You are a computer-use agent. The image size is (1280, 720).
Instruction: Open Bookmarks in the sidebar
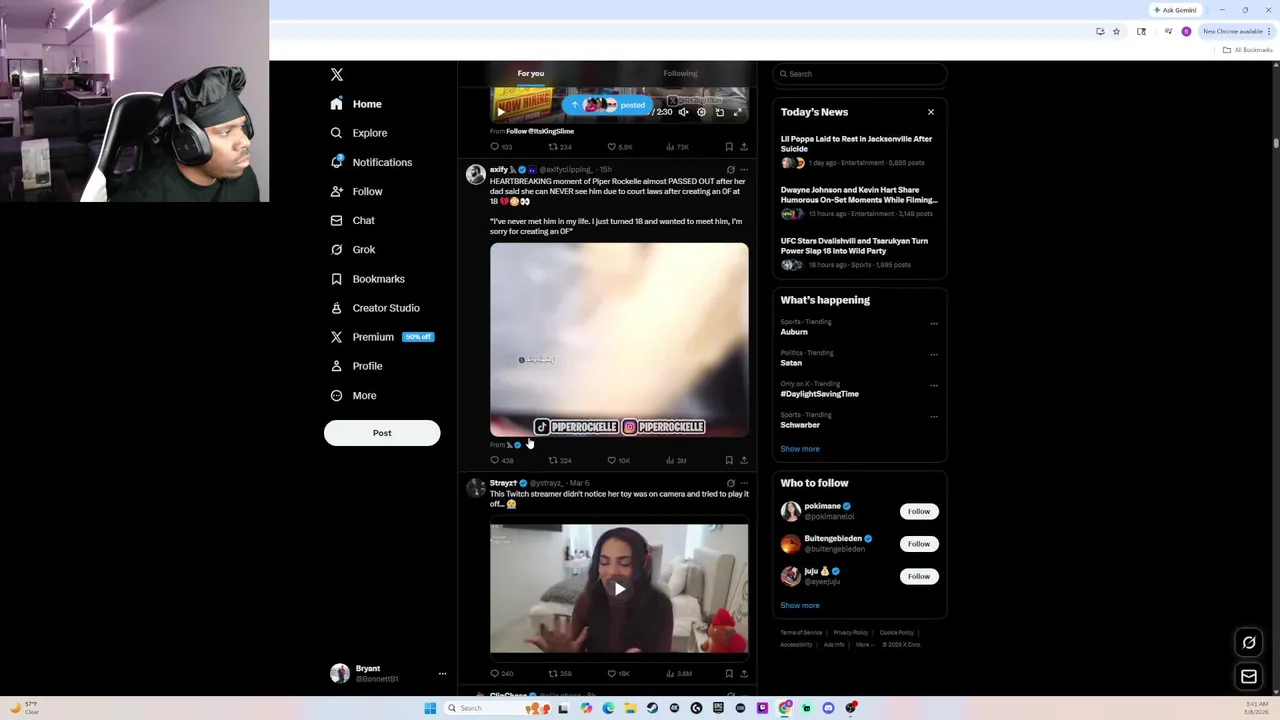367,279
